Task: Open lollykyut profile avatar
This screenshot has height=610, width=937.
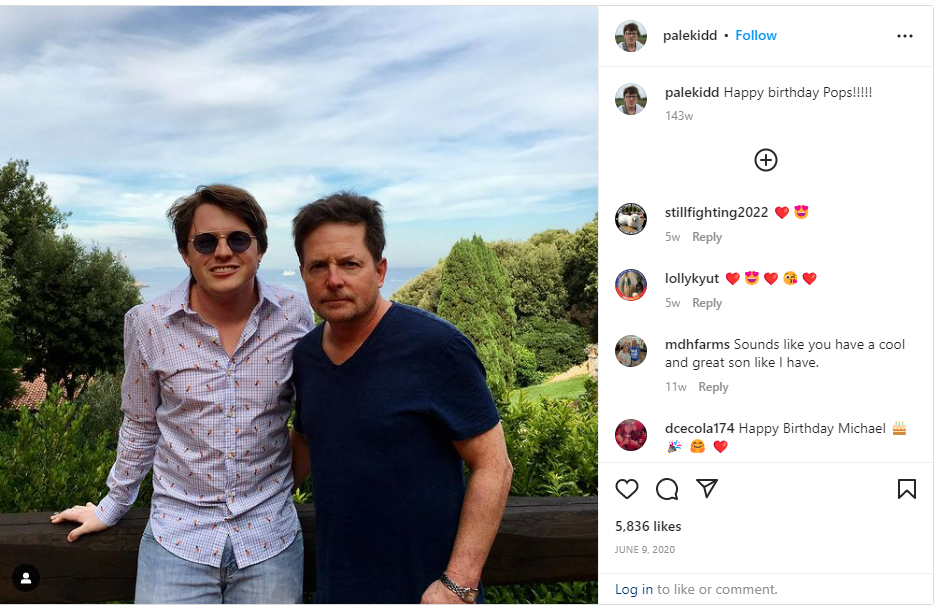Action: pyautogui.click(x=631, y=285)
